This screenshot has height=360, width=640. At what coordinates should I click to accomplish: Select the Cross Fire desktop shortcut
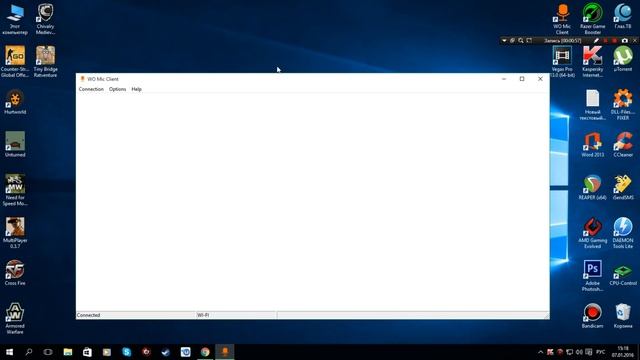click(x=15, y=273)
